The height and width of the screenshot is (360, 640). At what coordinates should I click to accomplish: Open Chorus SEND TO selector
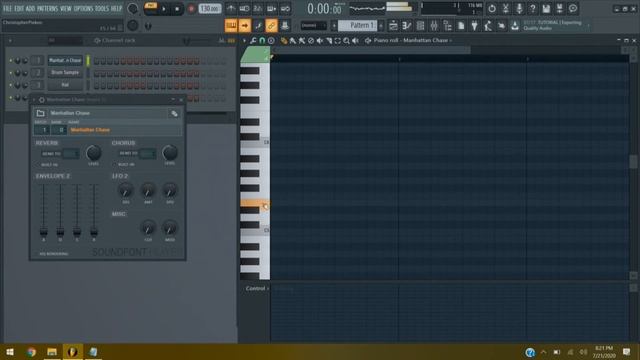pos(147,153)
